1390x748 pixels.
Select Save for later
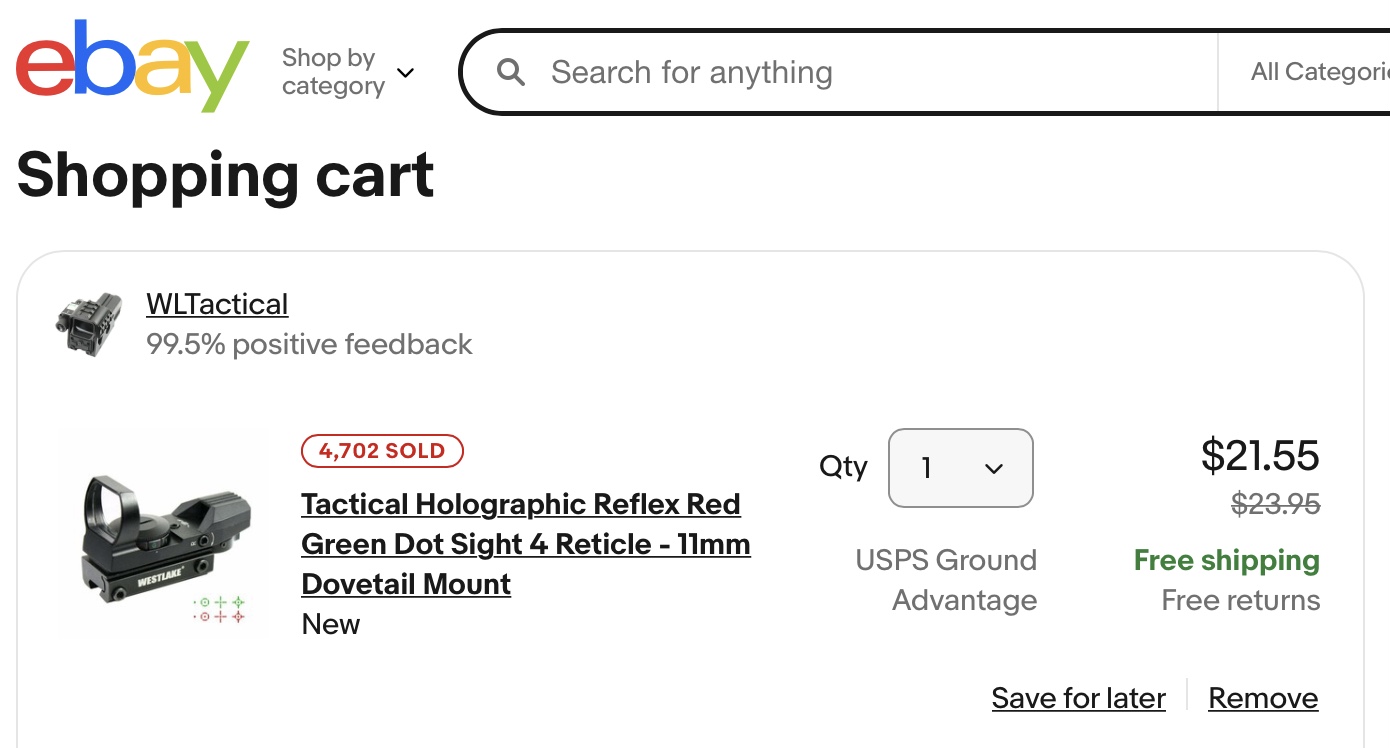pos(1078,698)
